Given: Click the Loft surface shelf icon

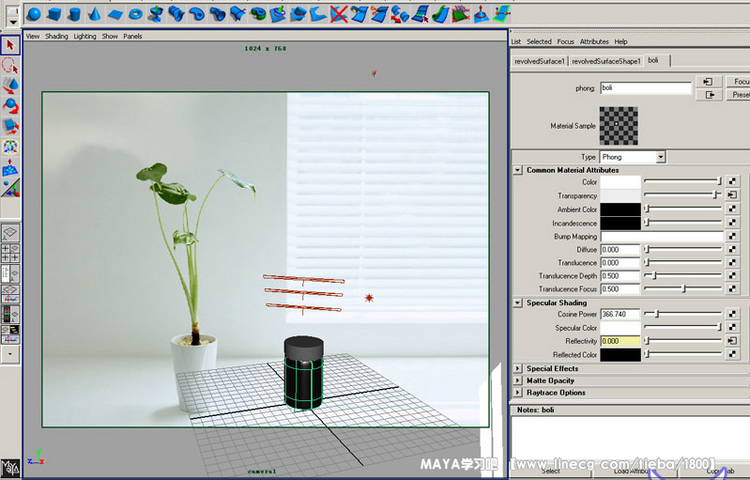Looking at the screenshot, I should 176,14.
